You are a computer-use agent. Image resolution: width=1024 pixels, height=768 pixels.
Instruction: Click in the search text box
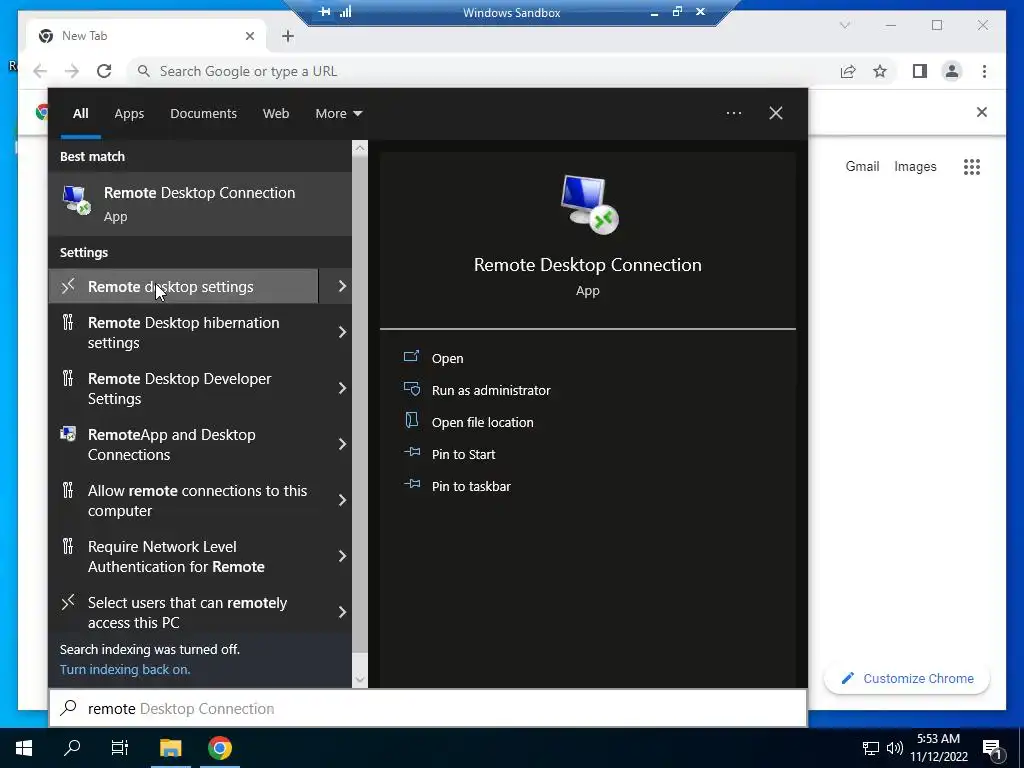(428, 709)
